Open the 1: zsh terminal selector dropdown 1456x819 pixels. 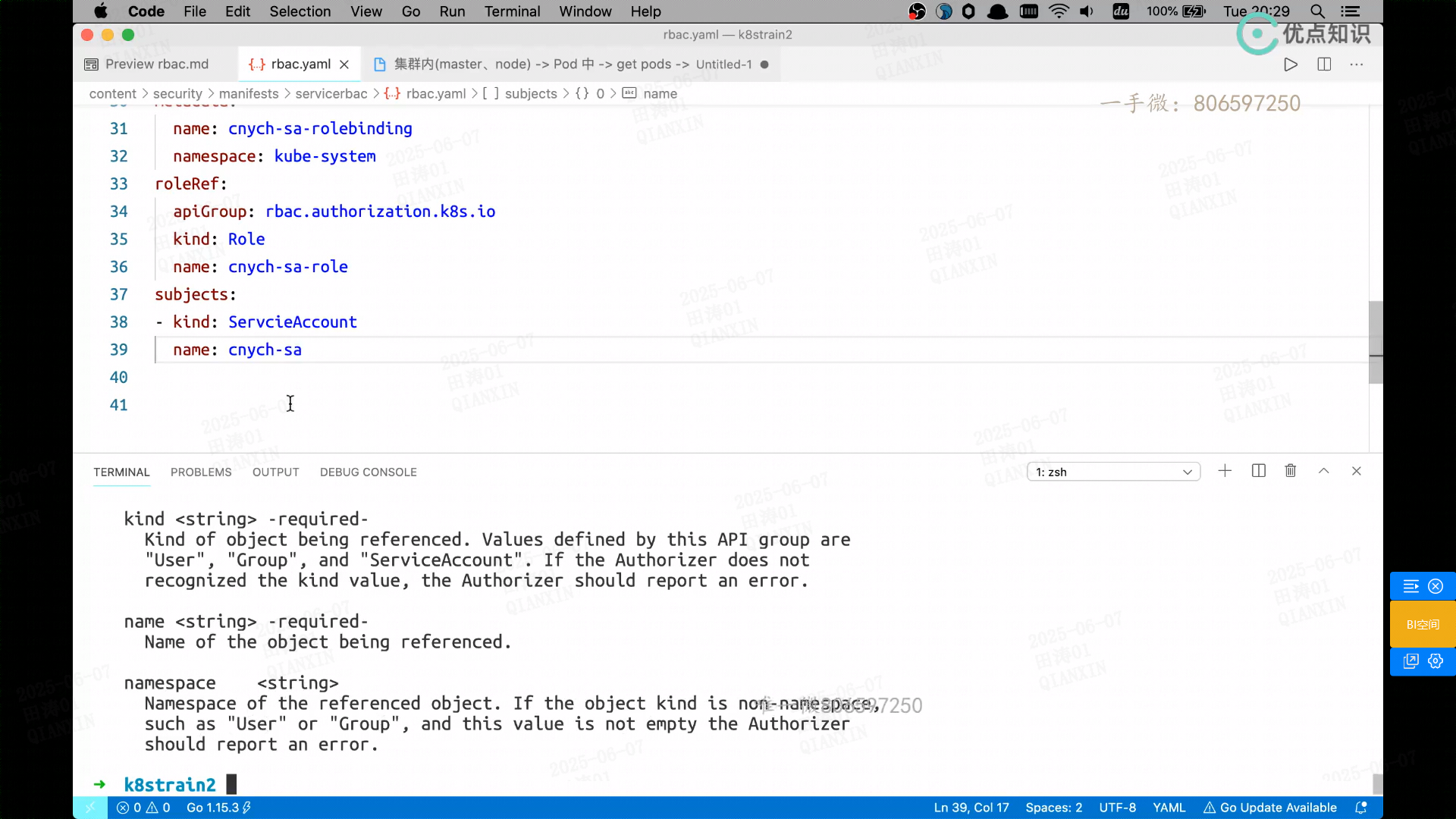point(1113,472)
